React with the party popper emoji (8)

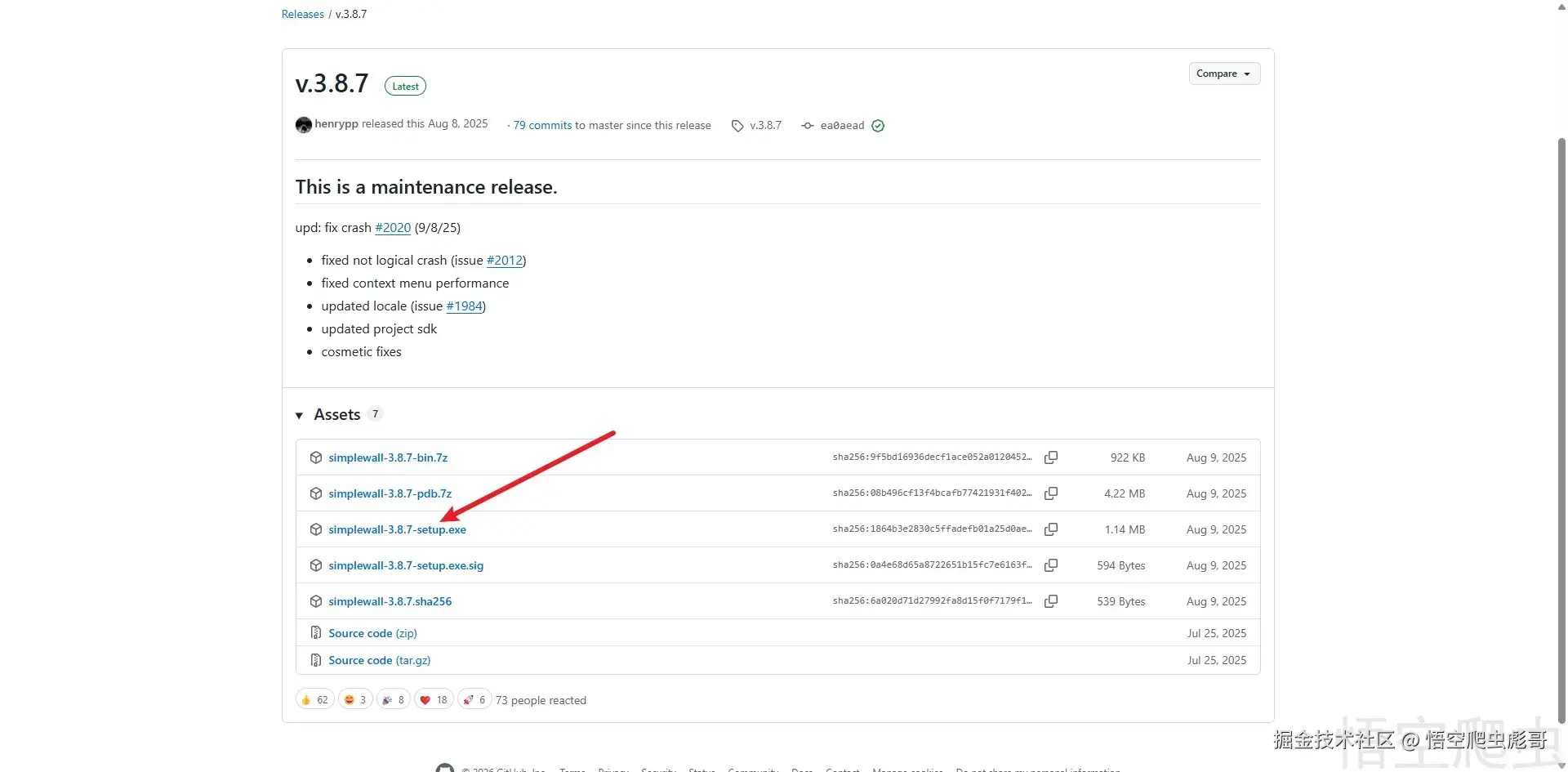393,700
